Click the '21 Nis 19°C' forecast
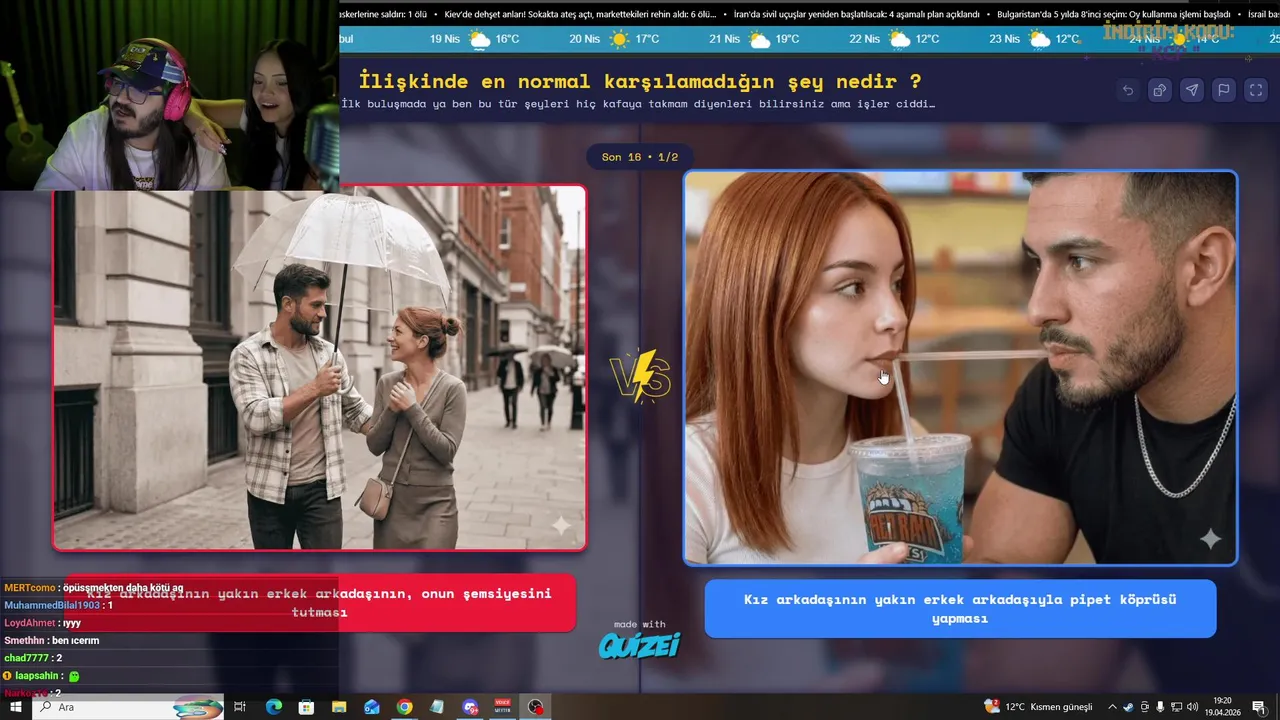This screenshot has width=1280, height=720. point(755,39)
